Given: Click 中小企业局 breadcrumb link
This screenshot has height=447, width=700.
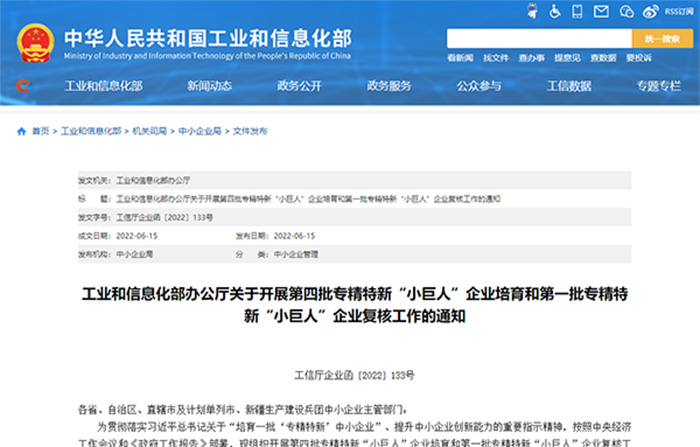Looking at the screenshot, I should tap(200, 131).
